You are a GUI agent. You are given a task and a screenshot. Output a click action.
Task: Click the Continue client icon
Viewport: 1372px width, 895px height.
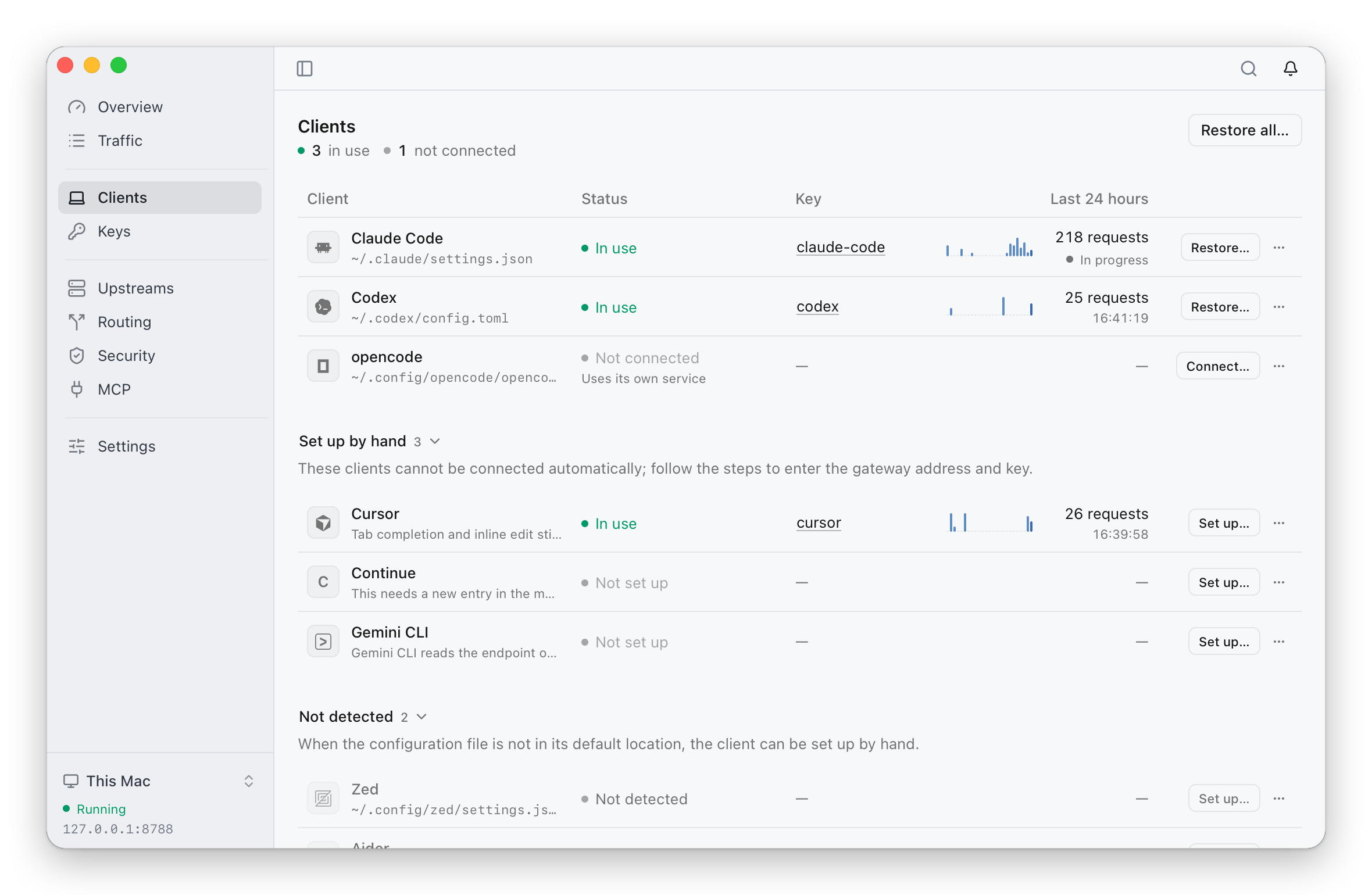tap(323, 582)
